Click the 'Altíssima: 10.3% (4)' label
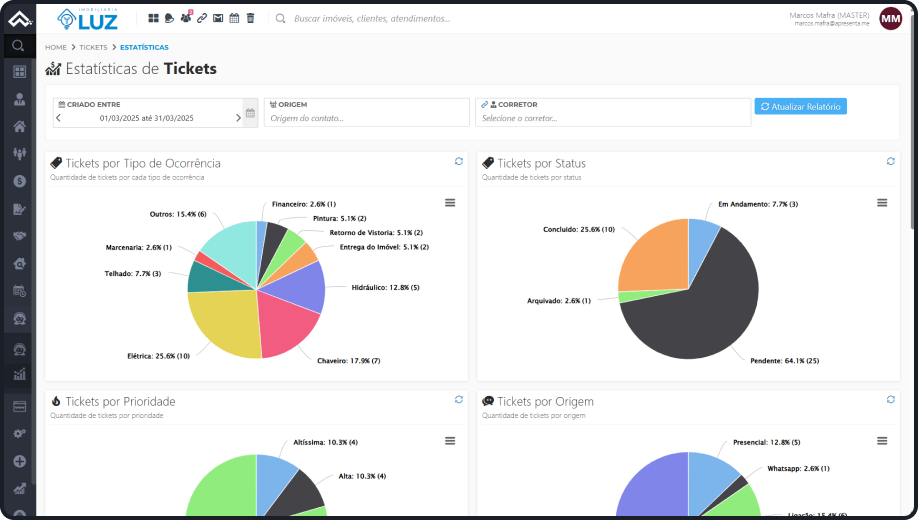Viewport: 918px width, 520px height. coord(326,442)
